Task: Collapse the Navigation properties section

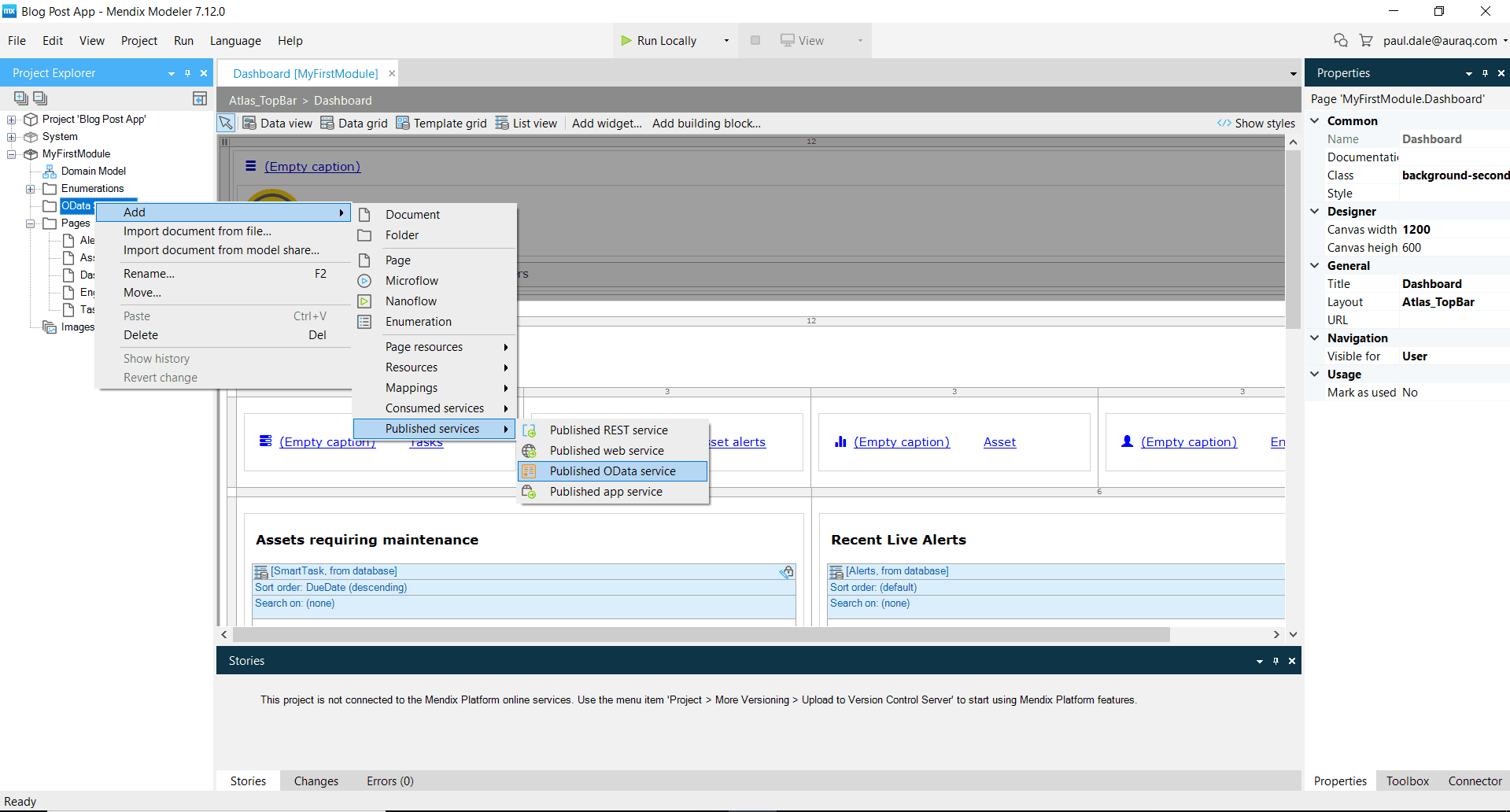Action: click(x=1315, y=338)
